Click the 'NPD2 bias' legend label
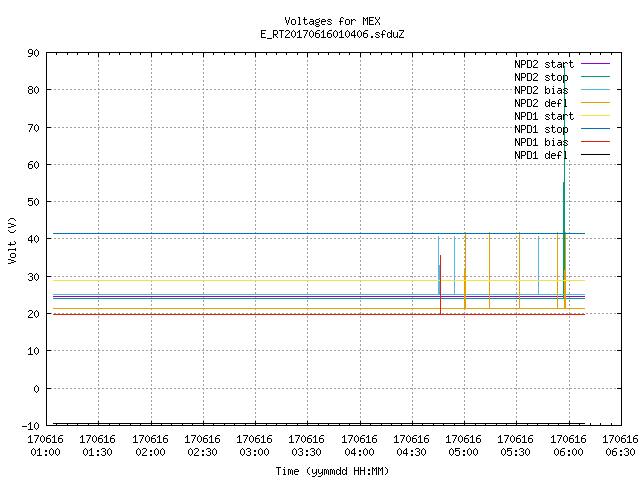 point(541,90)
